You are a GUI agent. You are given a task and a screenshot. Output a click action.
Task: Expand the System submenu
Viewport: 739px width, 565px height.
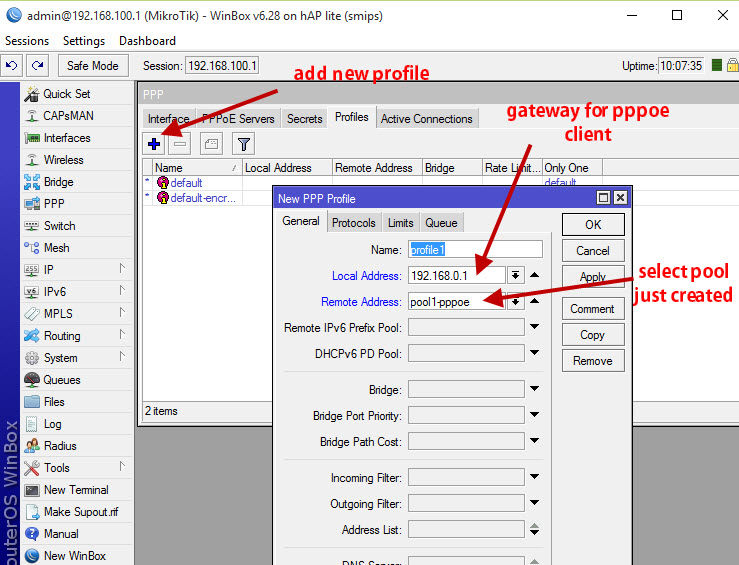click(x=122, y=356)
